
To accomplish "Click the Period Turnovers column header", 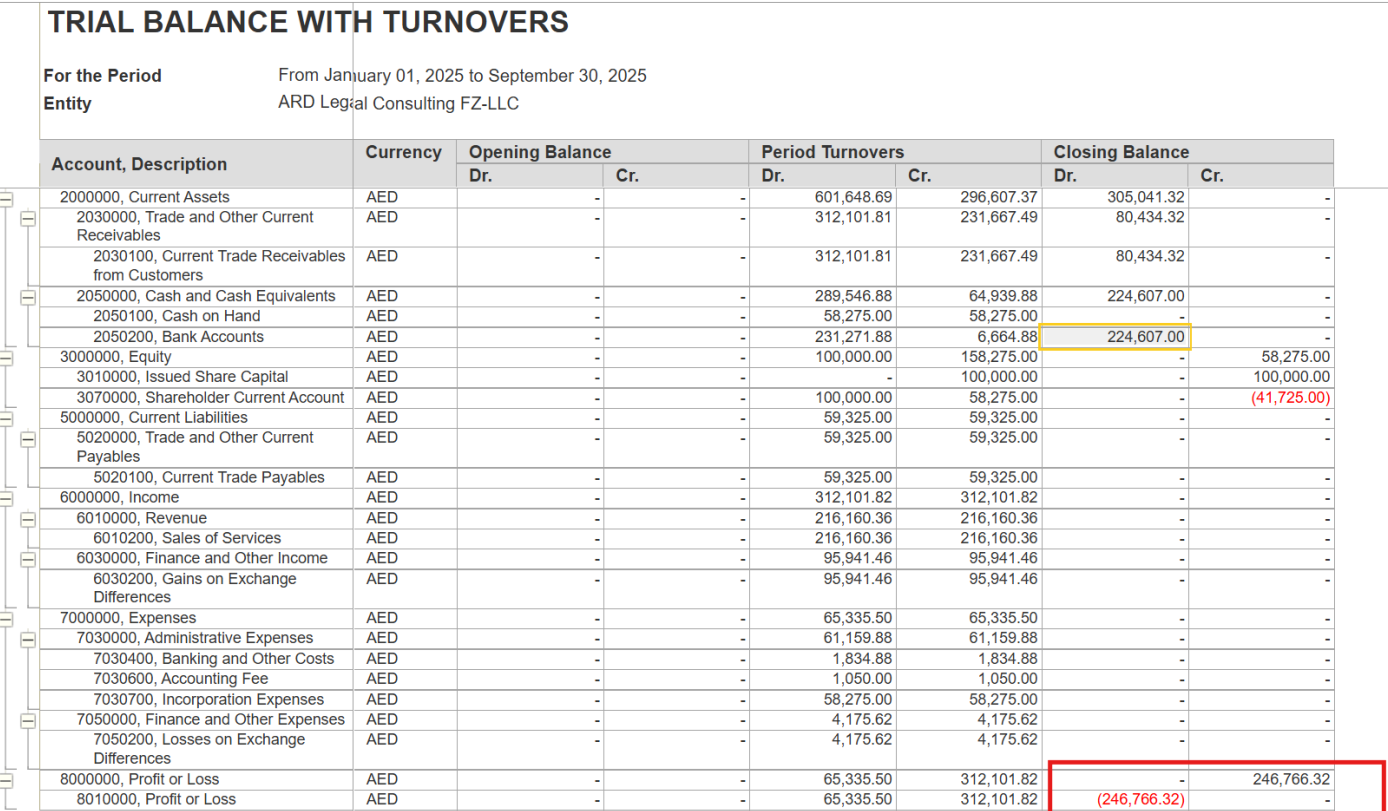I will [x=832, y=152].
